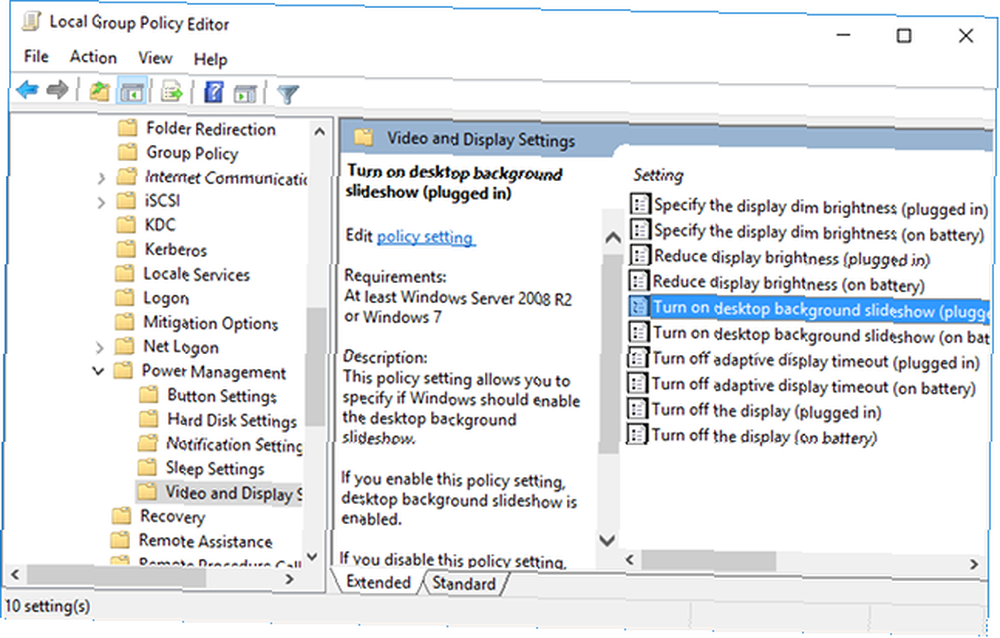Select Mitigation Options in the tree
Screen dimensions: 1000x638
(210, 323)
